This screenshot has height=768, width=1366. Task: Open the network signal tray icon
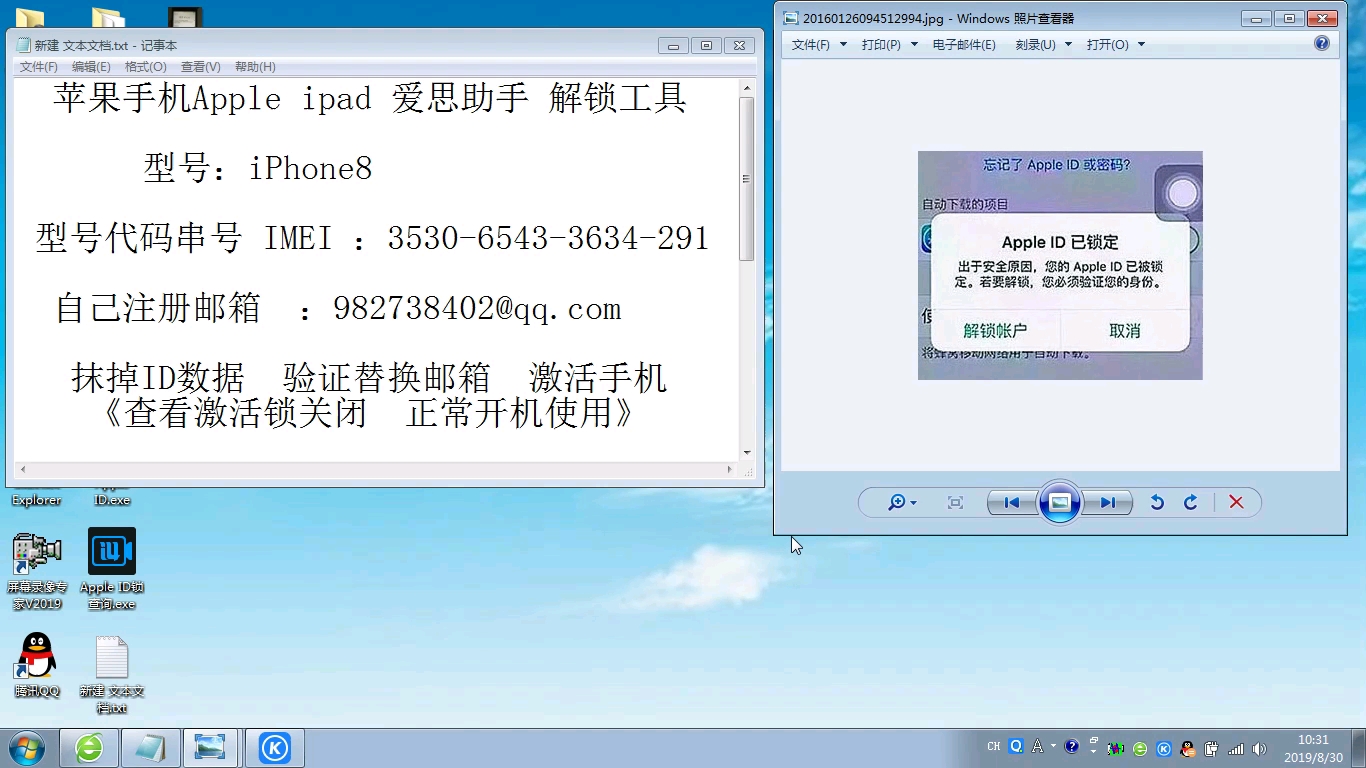pyautogui.click(x=1236, y=748)
